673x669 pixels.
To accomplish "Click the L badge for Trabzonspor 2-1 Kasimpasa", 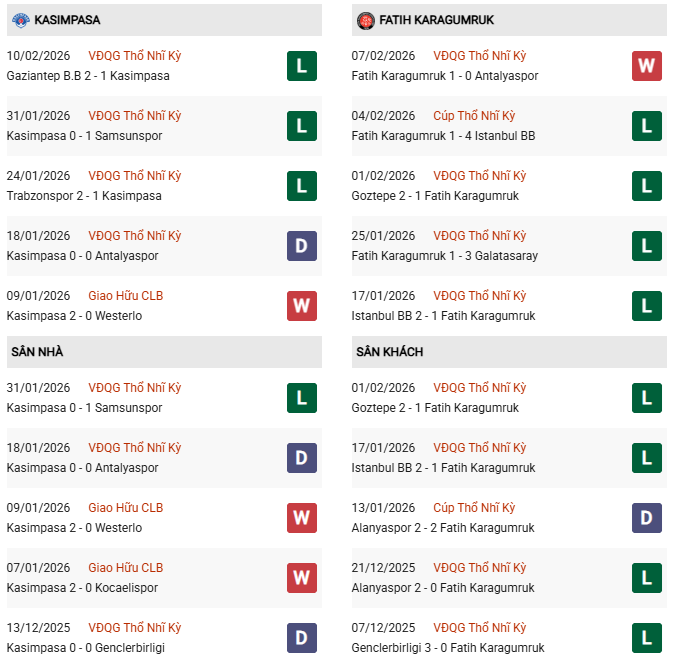I will 302,186.
